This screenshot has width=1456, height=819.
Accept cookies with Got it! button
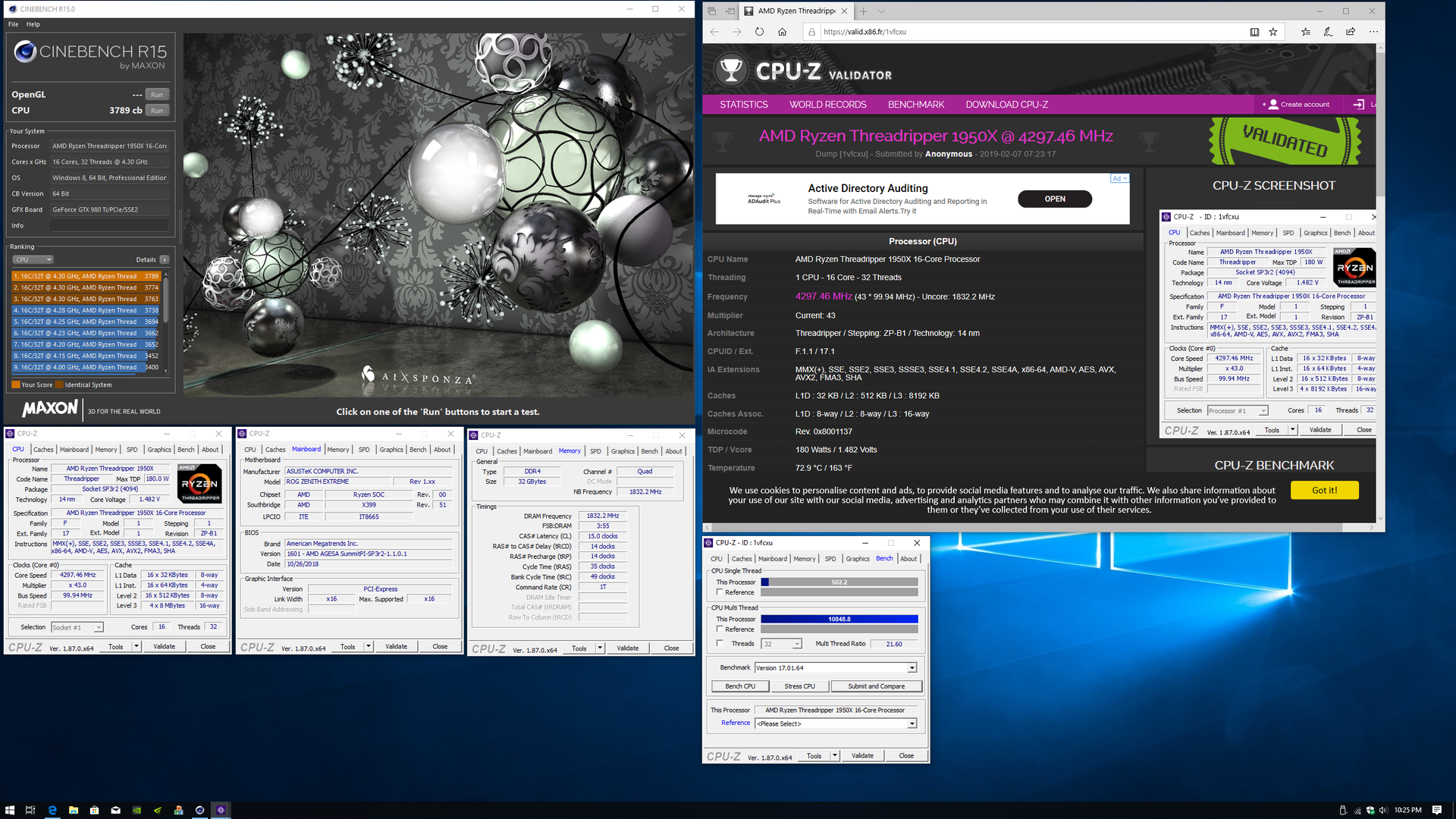tap(1325, 491)
